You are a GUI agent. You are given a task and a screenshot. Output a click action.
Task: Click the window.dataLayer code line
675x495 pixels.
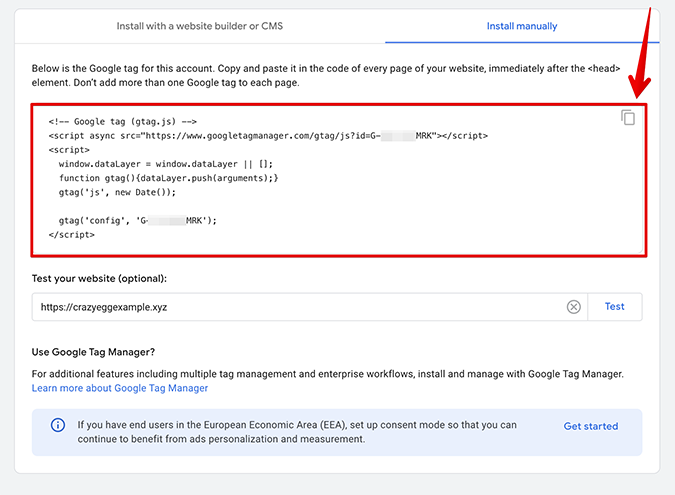[166, 164]
